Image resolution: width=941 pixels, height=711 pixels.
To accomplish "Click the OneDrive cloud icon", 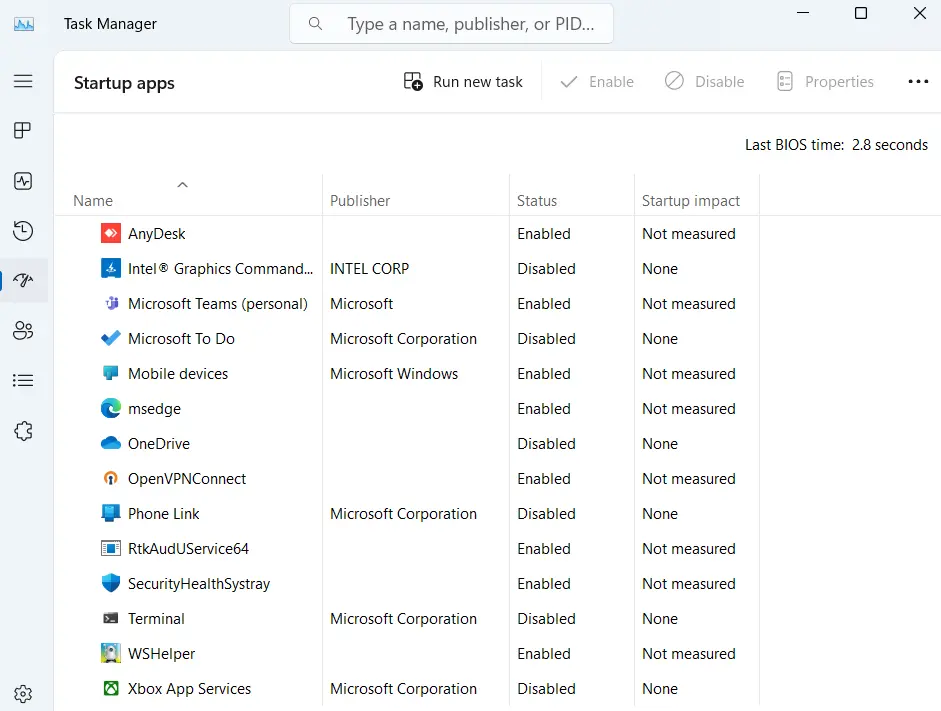I will 110,443.
